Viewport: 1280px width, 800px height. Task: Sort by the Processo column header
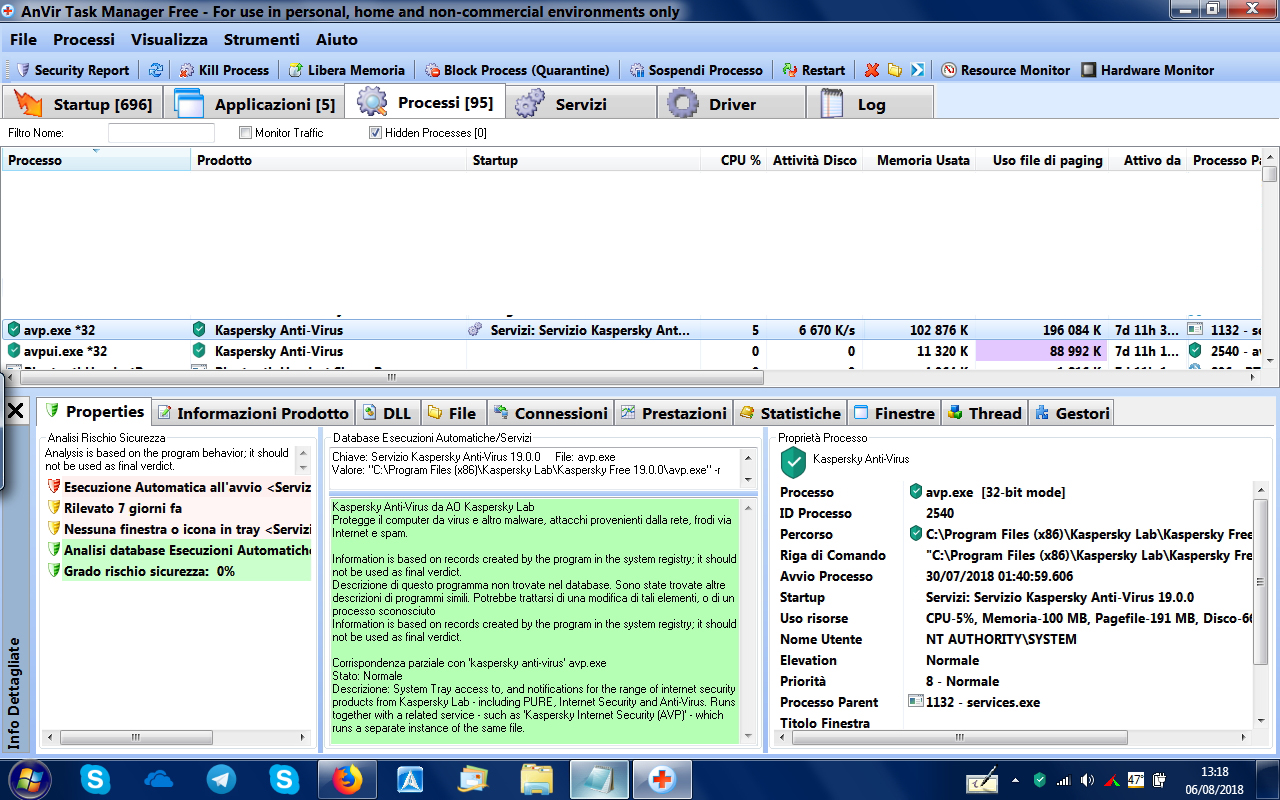pyautogui.click(x=96, y=160)
